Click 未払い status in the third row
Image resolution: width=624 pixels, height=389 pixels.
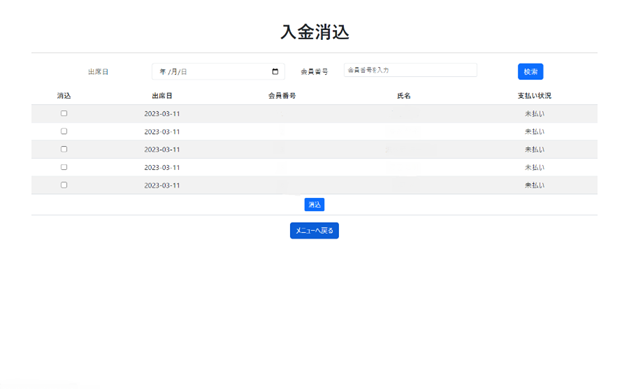point(534,150)
